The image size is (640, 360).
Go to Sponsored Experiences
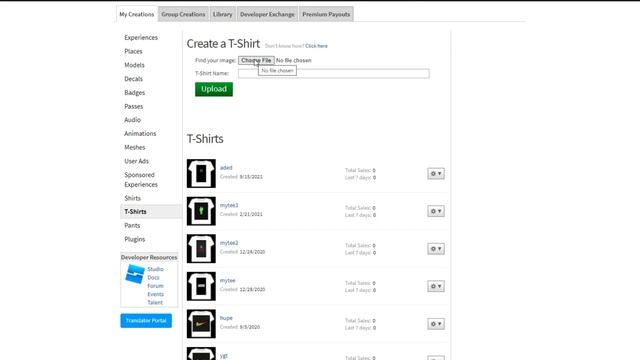pyautogui.click(x=141, y=180)
